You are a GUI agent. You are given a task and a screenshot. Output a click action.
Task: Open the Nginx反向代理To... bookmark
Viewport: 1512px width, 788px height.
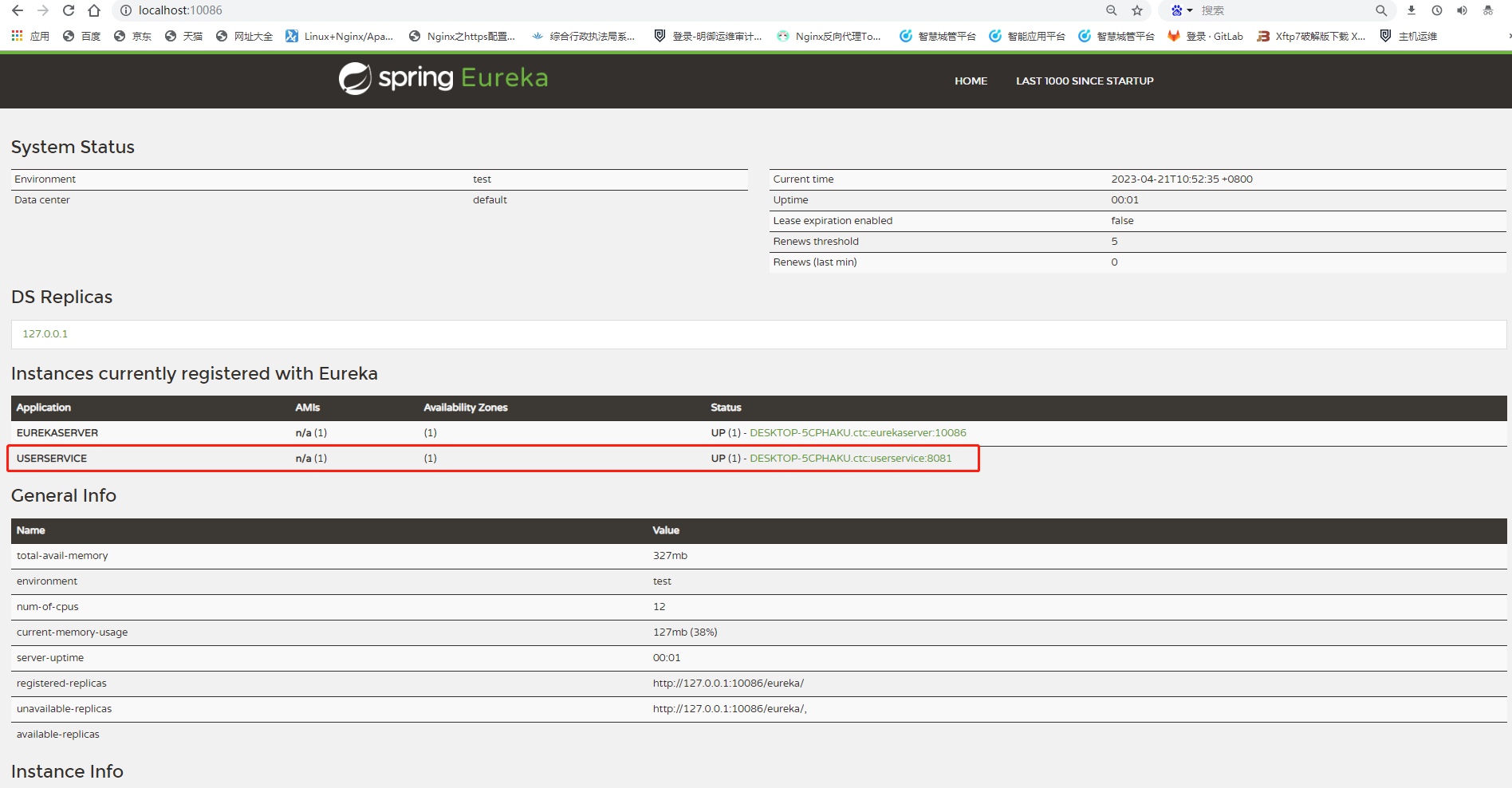click(829, 36)
